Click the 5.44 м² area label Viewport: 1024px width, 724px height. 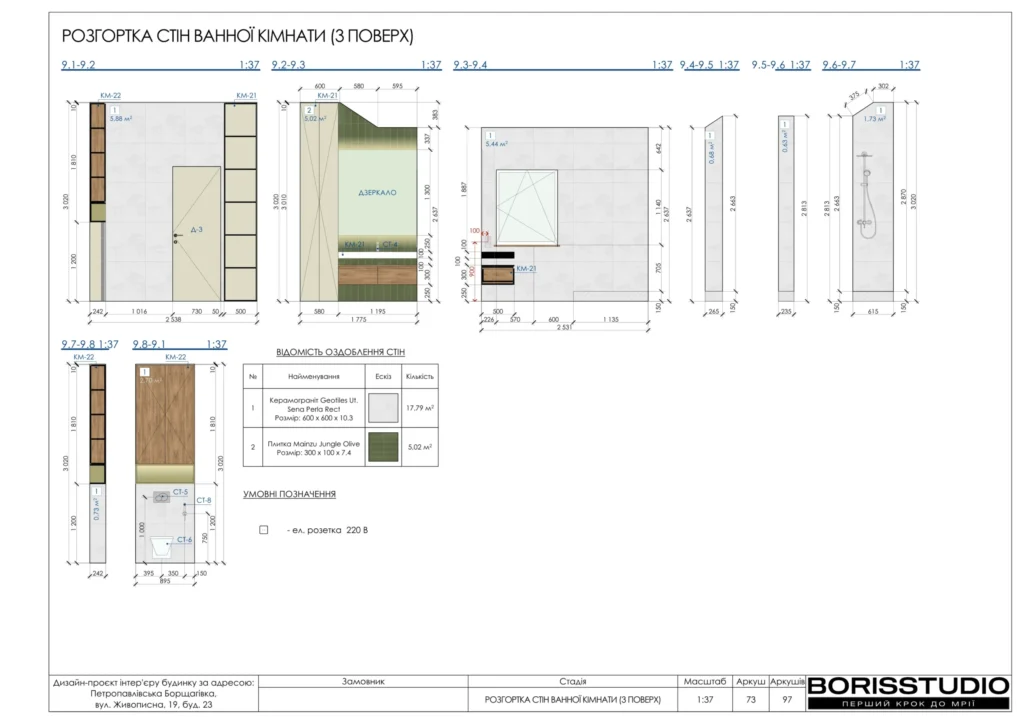pos(496,144)
